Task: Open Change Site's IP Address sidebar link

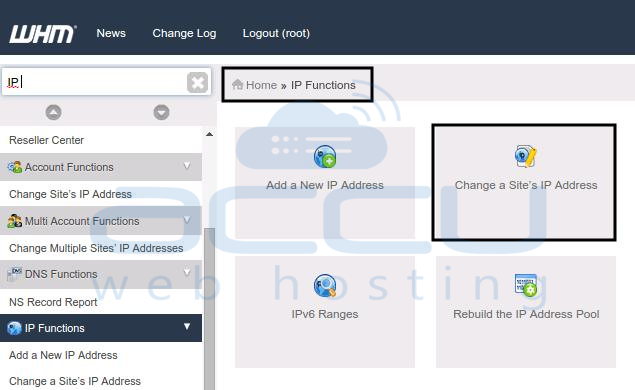Action: click(70, 194)
